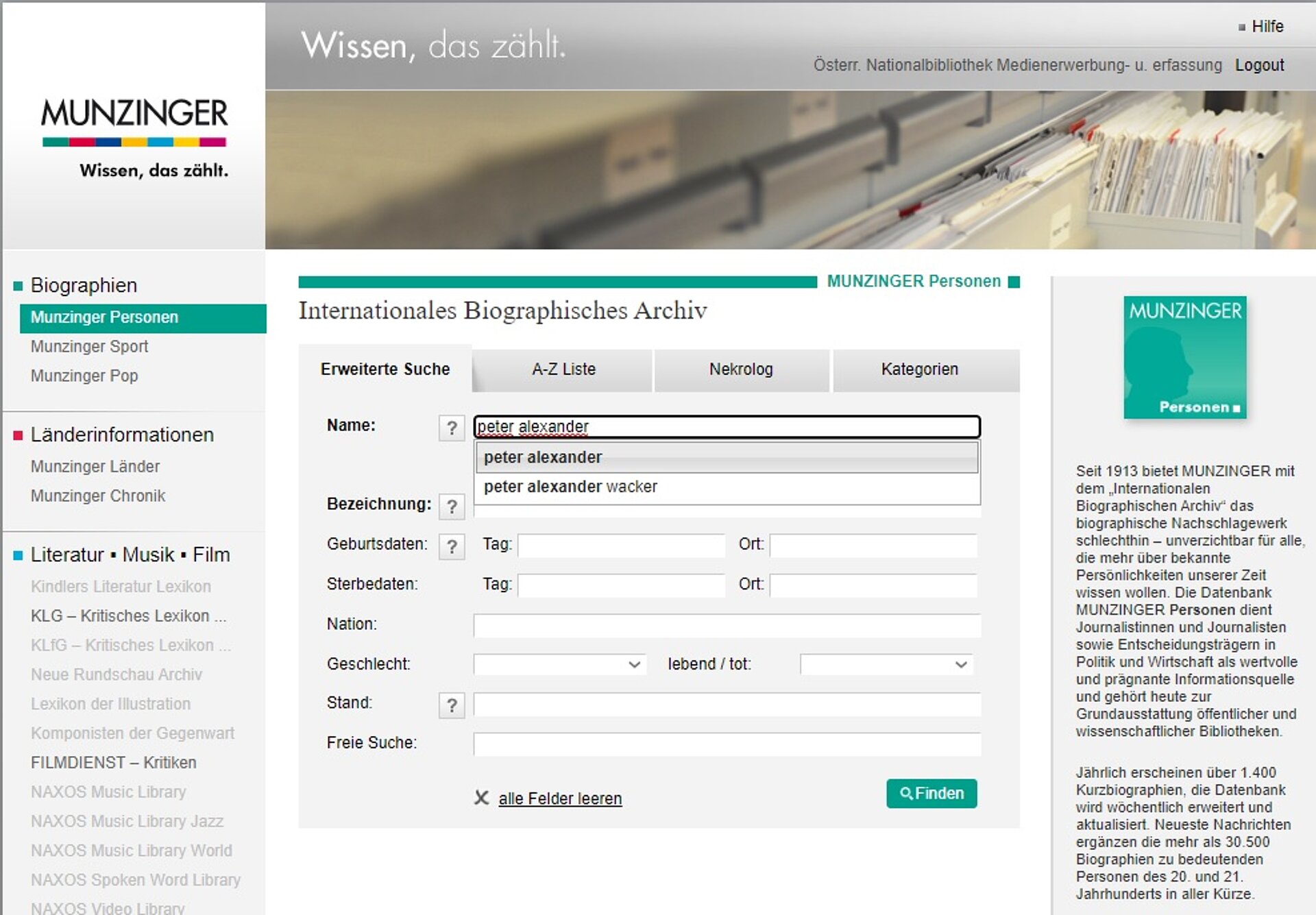The width and height of the screenshot is (1316, 915).
Task: Open Komponisten der Gegenwart
Action: tap(132, 733)
